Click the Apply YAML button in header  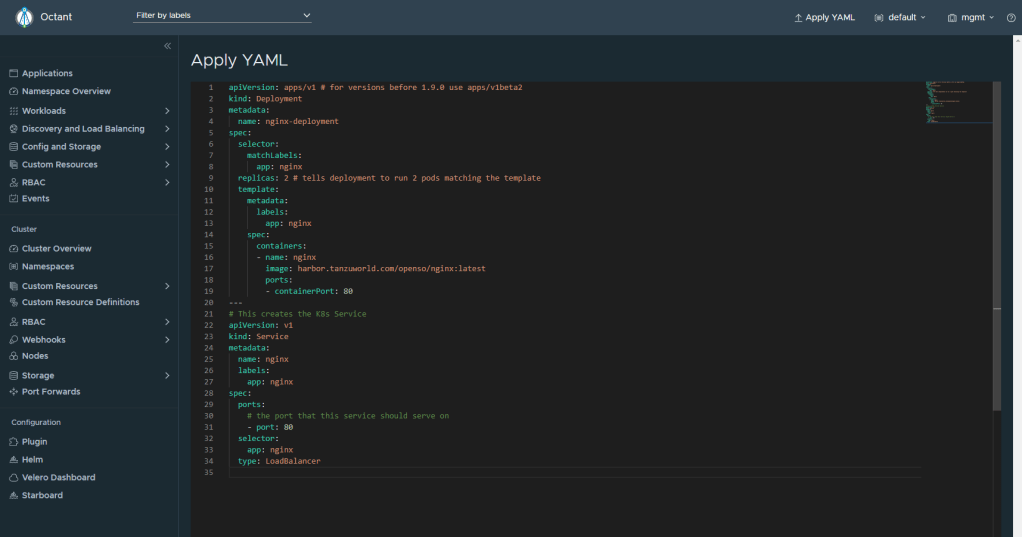tap(824, 18)
